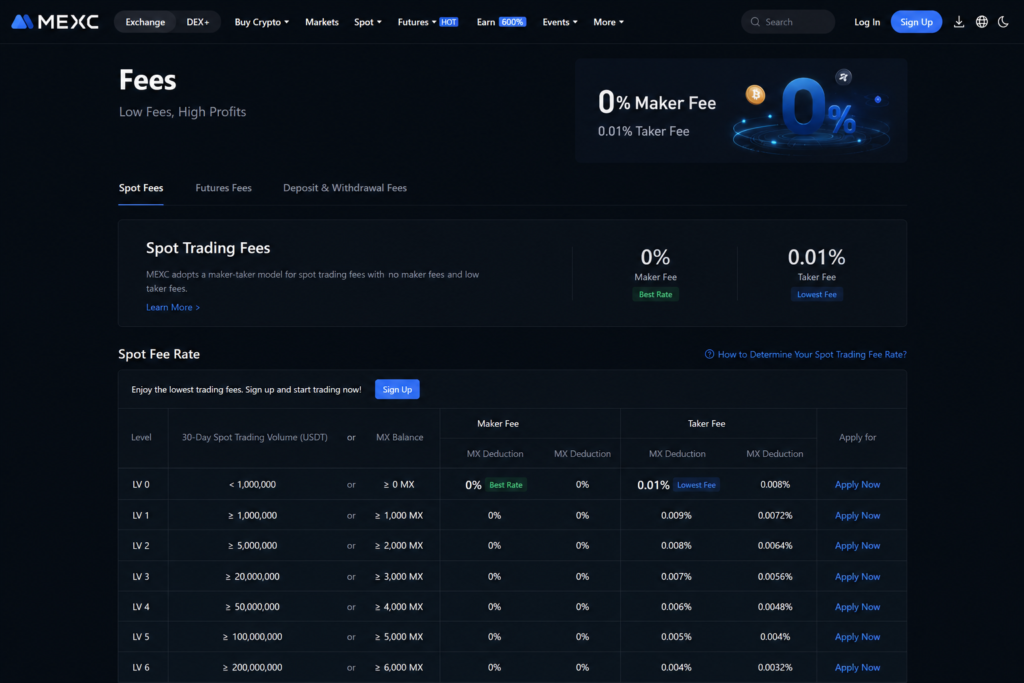
Task: Click the '≥ 100,000,000' volume cell
Action: (x=252, y=637)
